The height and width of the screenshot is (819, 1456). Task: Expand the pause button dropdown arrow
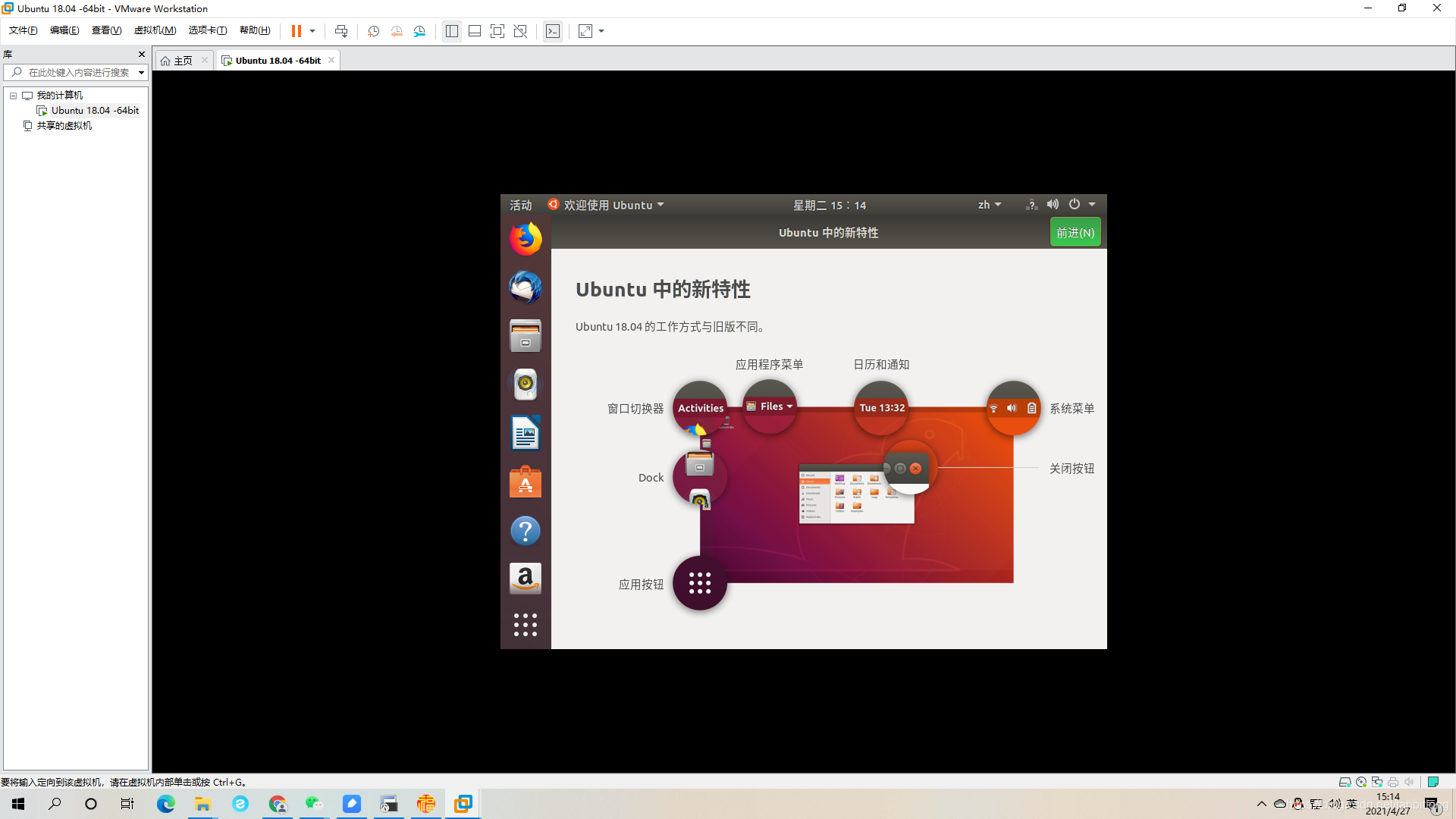pyautogui.click(x=312, y=31)
